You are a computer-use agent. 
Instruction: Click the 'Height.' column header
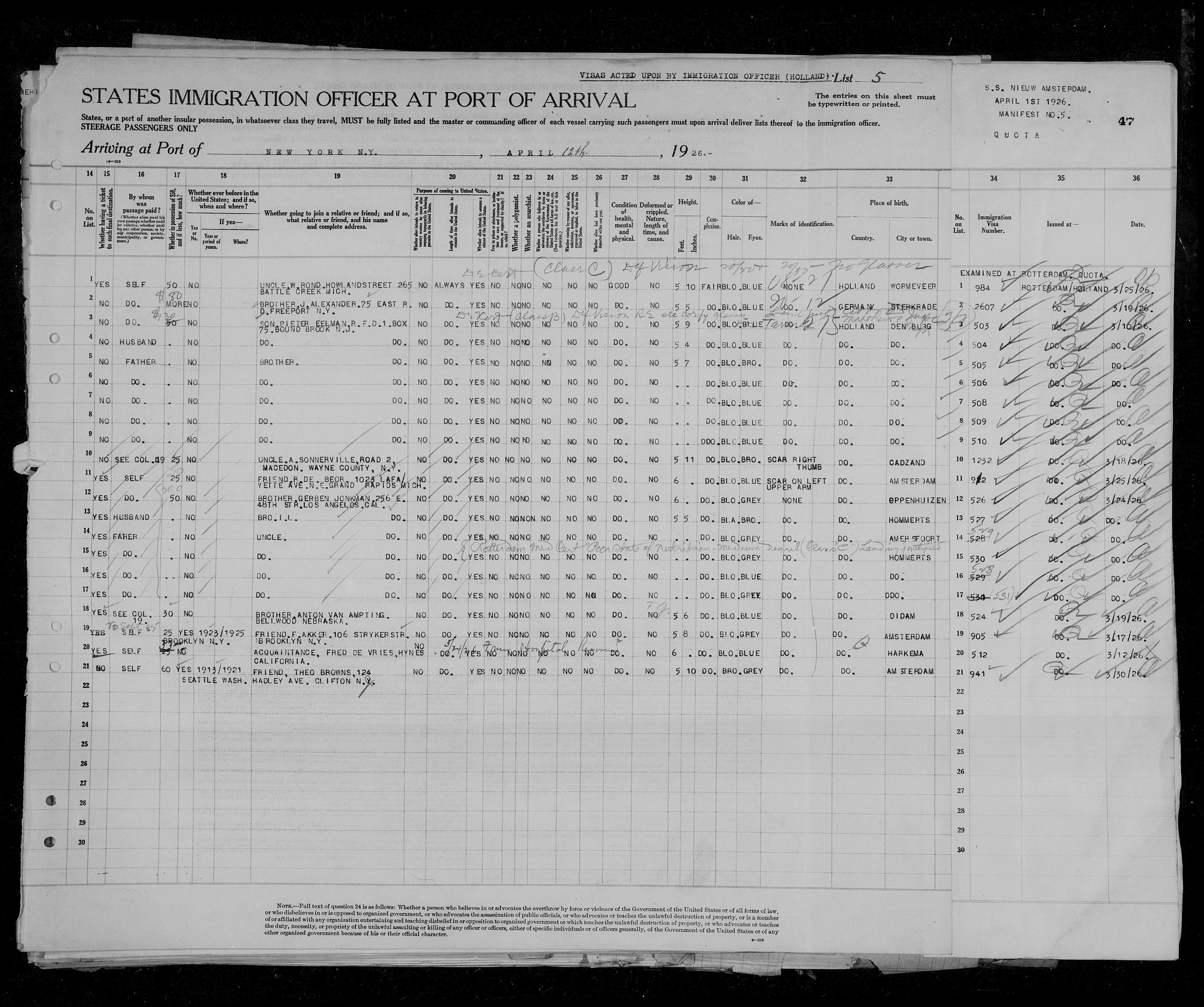pyautogui.click(x=688, y=202)
